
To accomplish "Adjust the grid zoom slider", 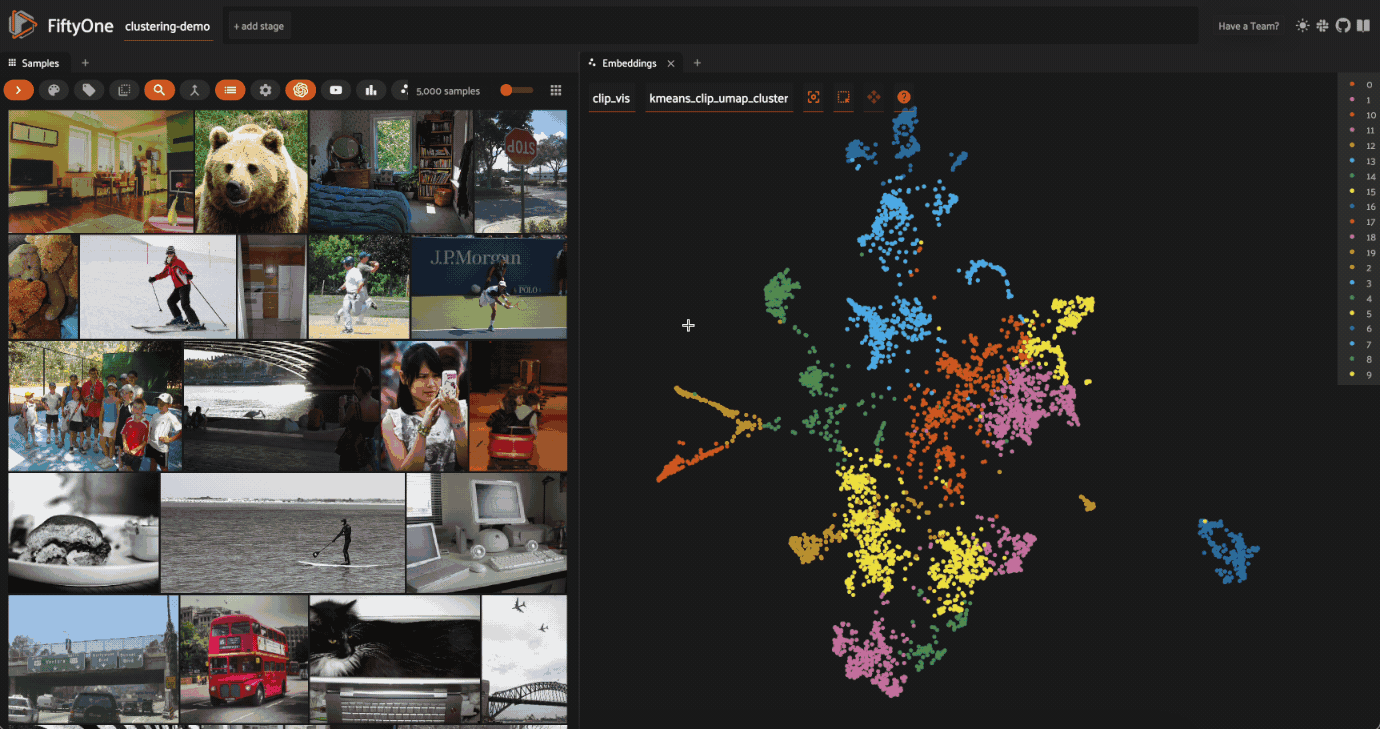I will [x=516, y=90].
